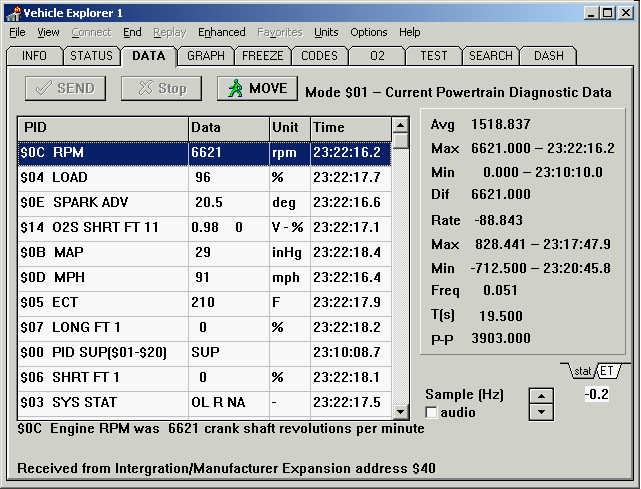Select the $0D MPH row
Screen dimensions: 641x489
[204, 278]
